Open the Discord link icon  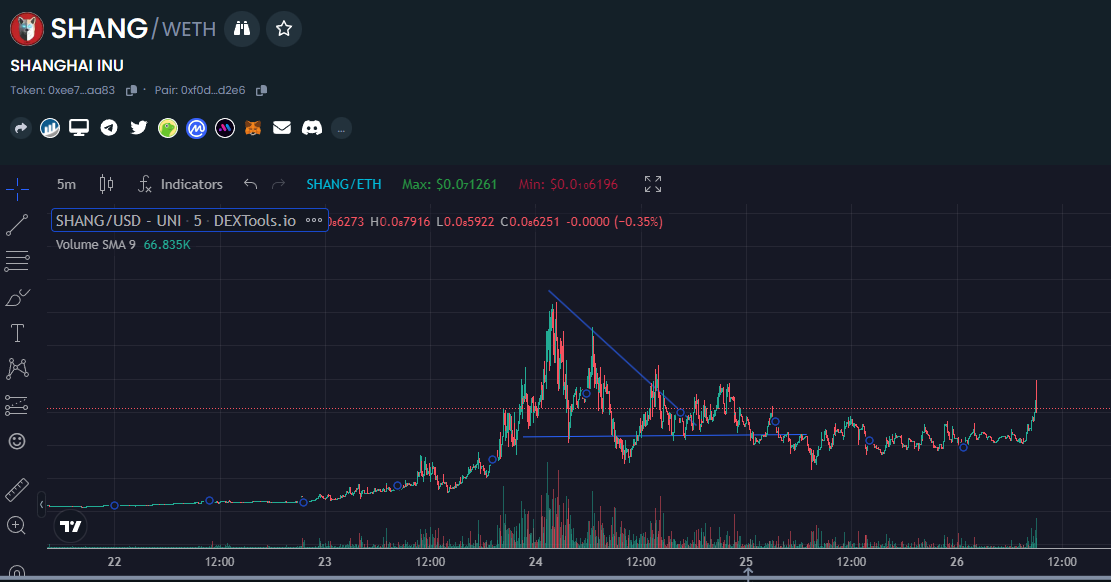click(312, 128)
